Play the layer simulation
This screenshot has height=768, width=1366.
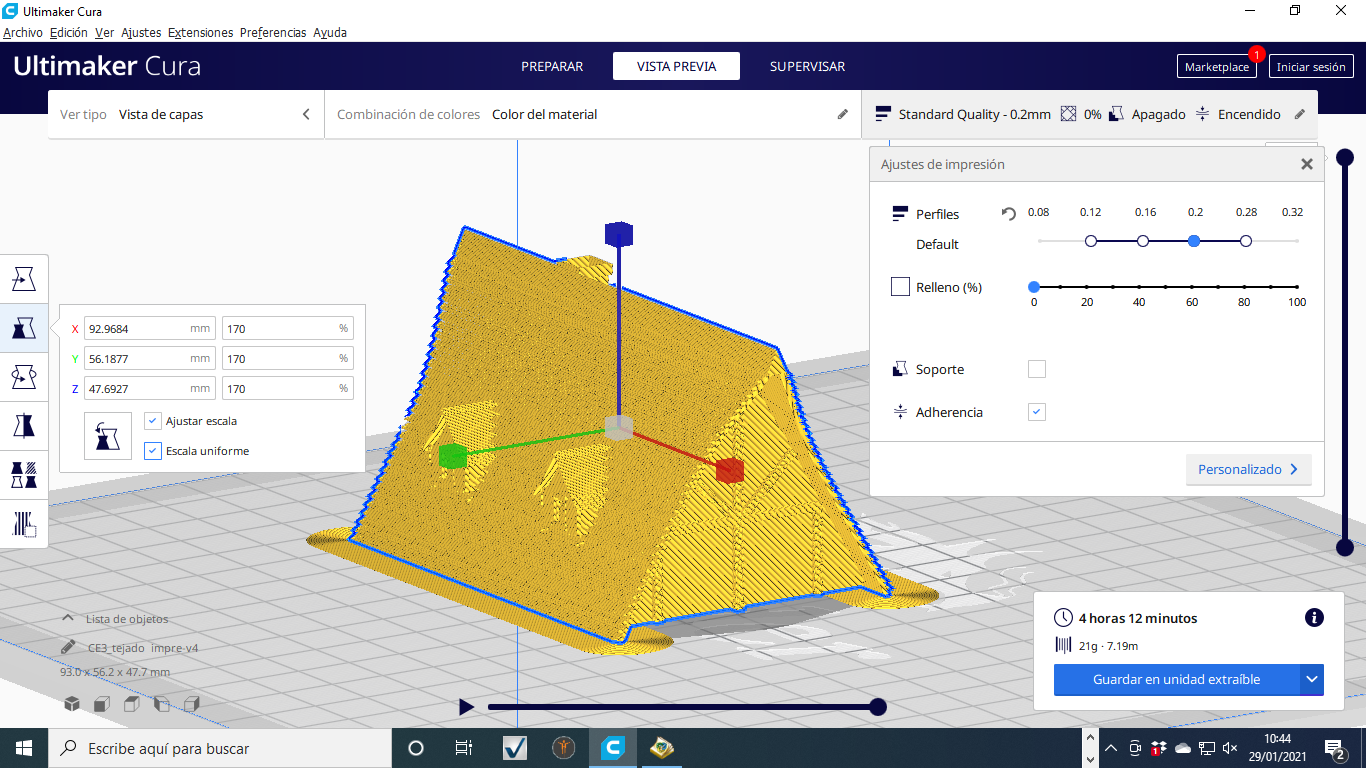click(x=466, y=707)
